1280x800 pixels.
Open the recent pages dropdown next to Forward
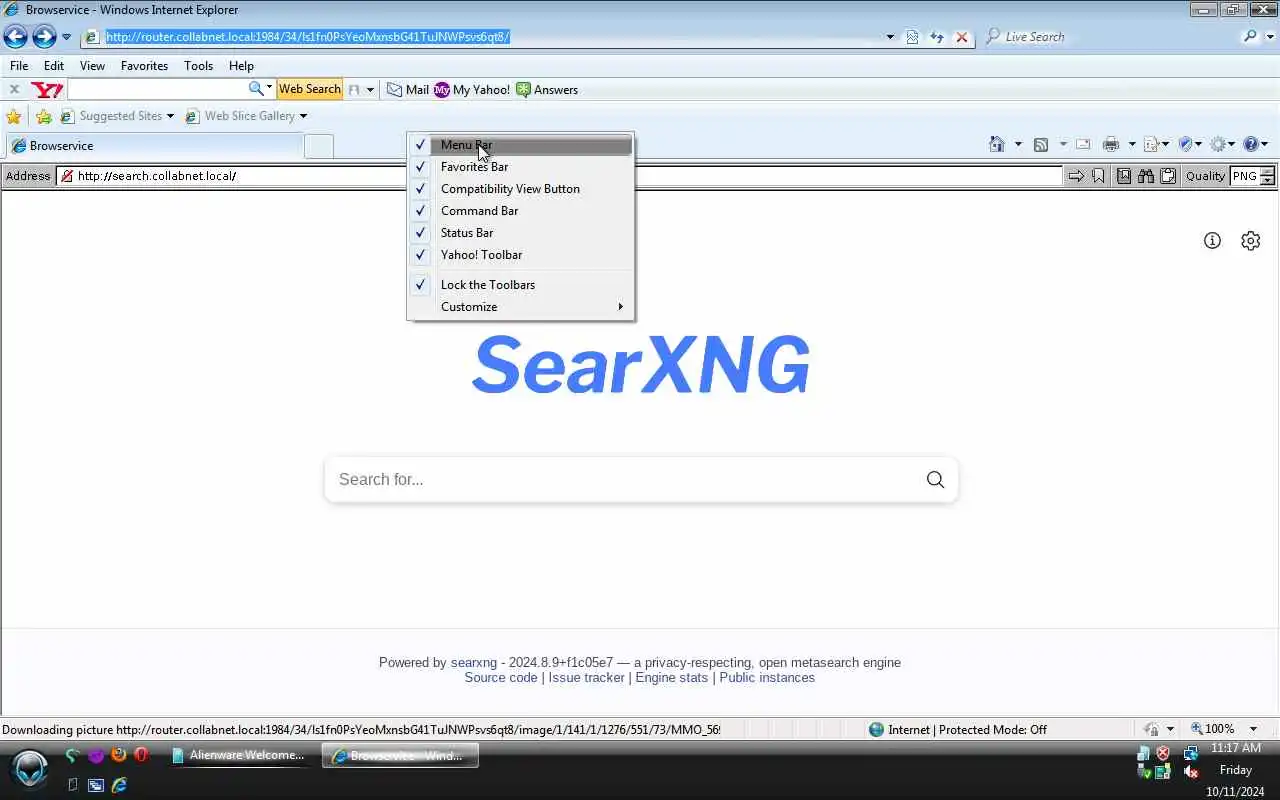pos(66,37)
